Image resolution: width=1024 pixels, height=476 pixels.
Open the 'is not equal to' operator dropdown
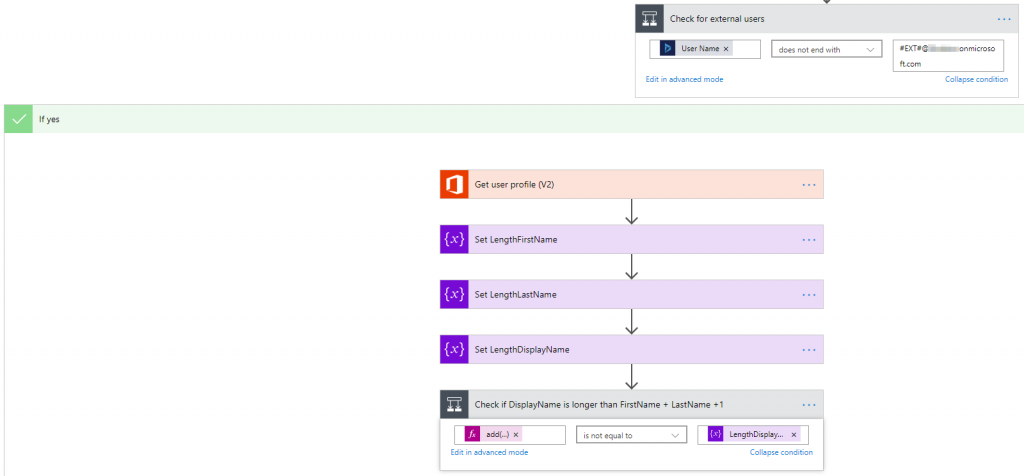(630, 435)
